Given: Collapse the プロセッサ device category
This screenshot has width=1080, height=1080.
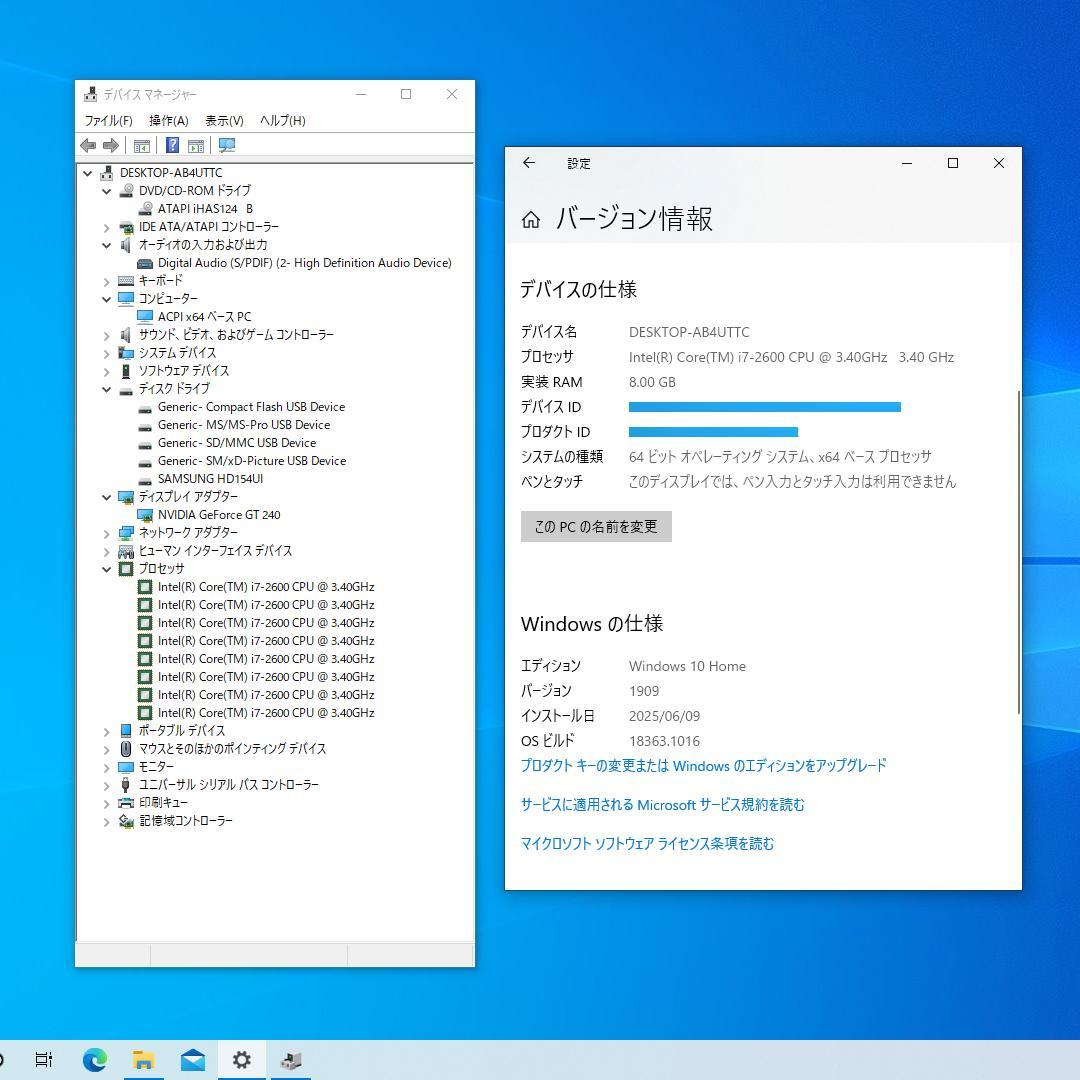Looking at the screenshot, I should click(x=107, y=569).
